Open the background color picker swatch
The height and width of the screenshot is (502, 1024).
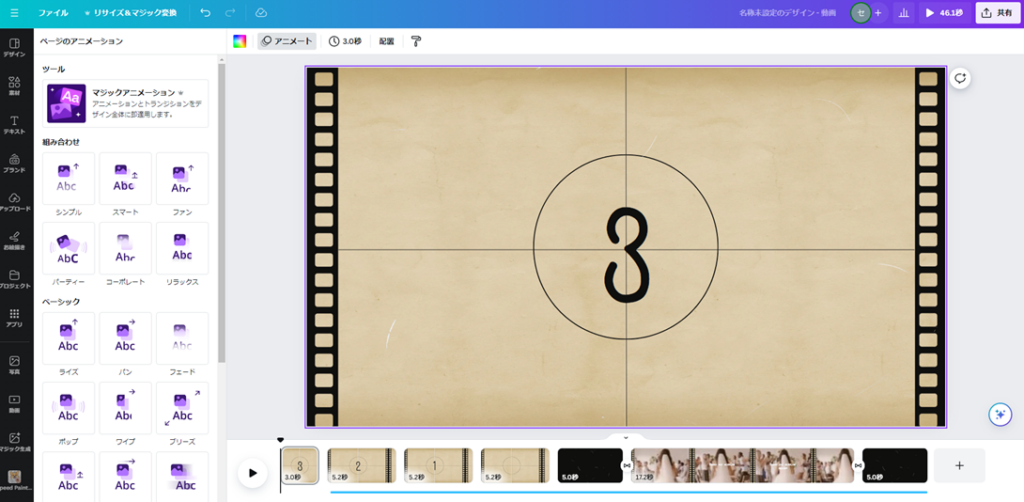(x=239, y=41)
